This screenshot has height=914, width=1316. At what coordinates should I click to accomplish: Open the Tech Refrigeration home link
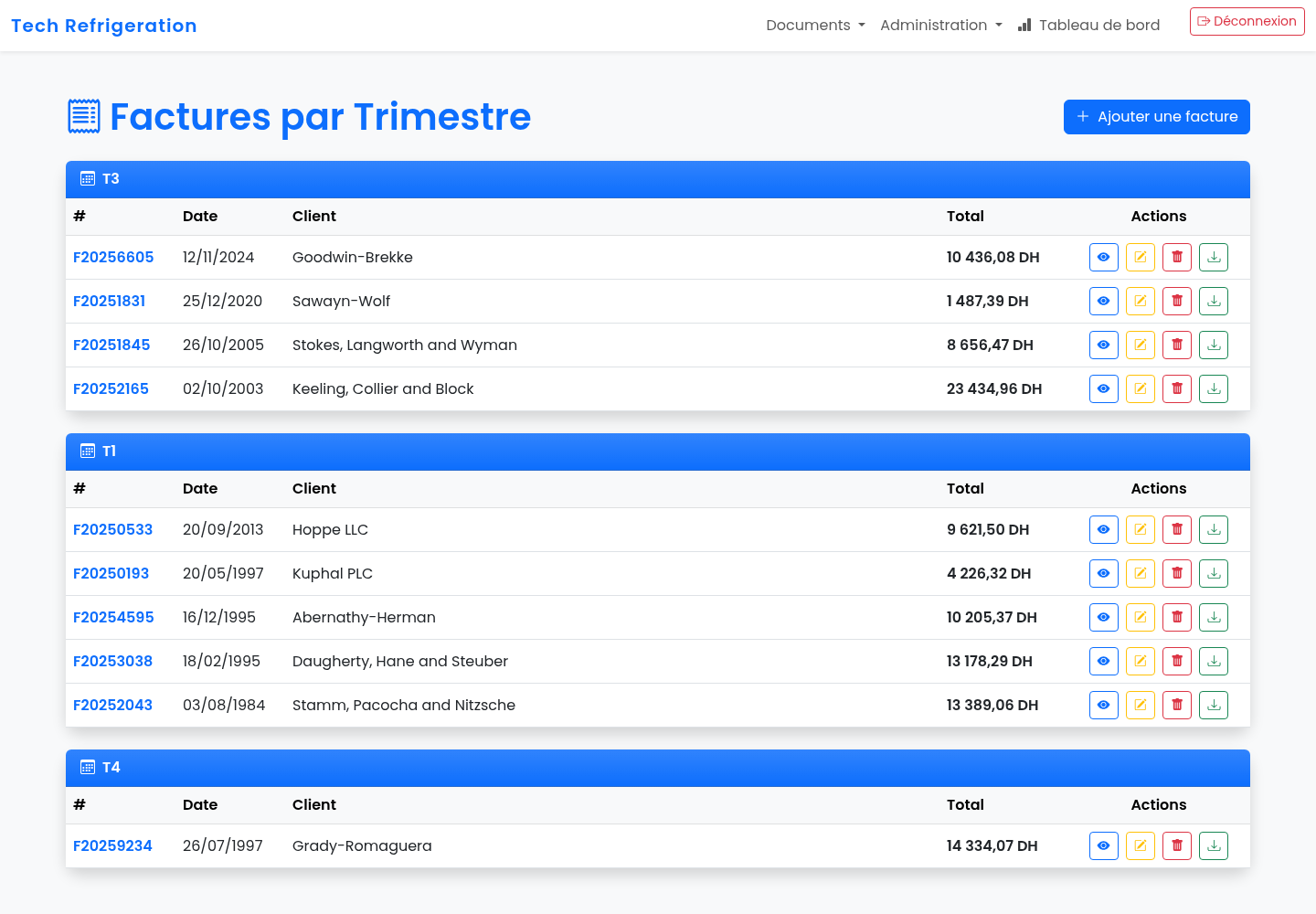(104, 26)
